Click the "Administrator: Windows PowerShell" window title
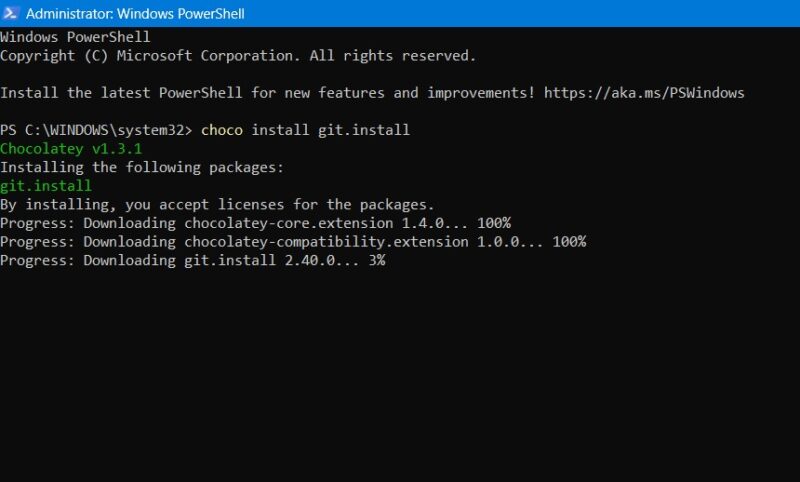 coord(134,14)
